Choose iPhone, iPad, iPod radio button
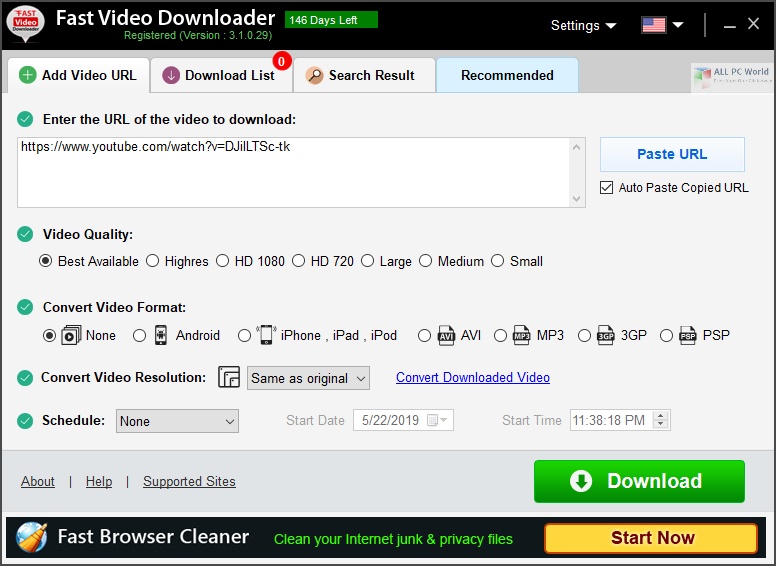Image resolution: width=776 pixels, height=566 pixels. [244, 335]
